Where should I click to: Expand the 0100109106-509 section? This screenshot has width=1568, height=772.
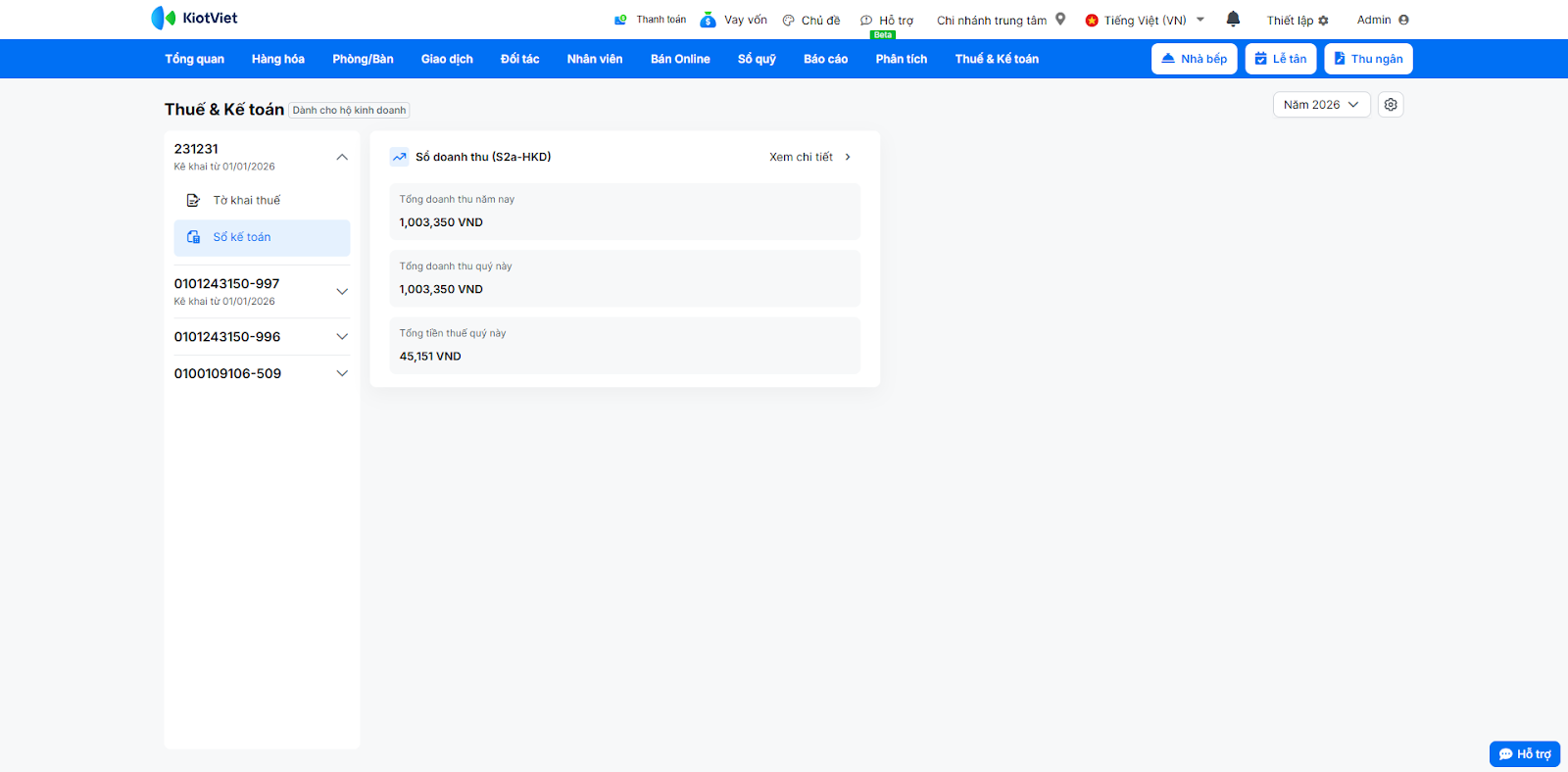pos(342,373)
